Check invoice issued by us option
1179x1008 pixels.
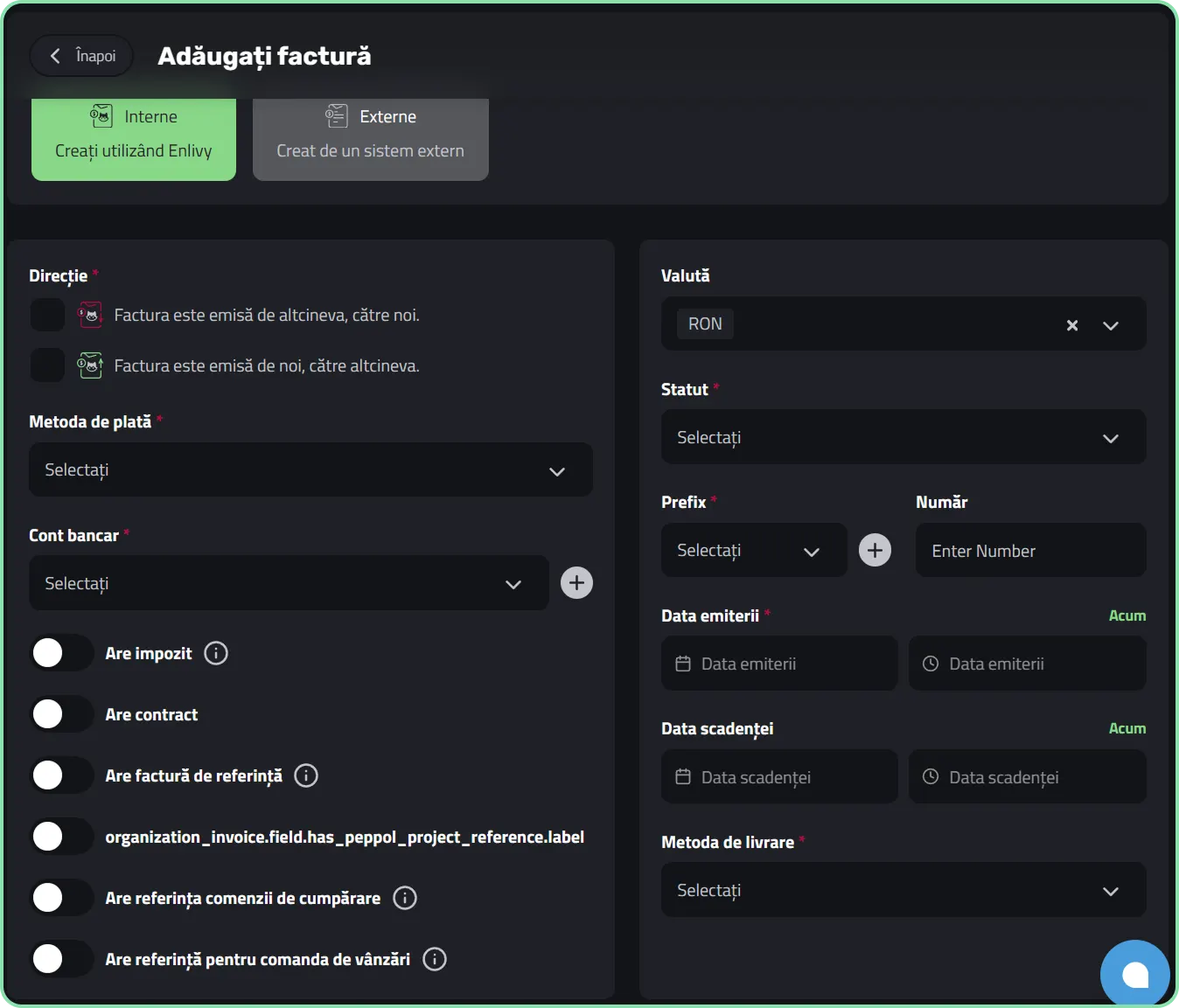point(47,365)
